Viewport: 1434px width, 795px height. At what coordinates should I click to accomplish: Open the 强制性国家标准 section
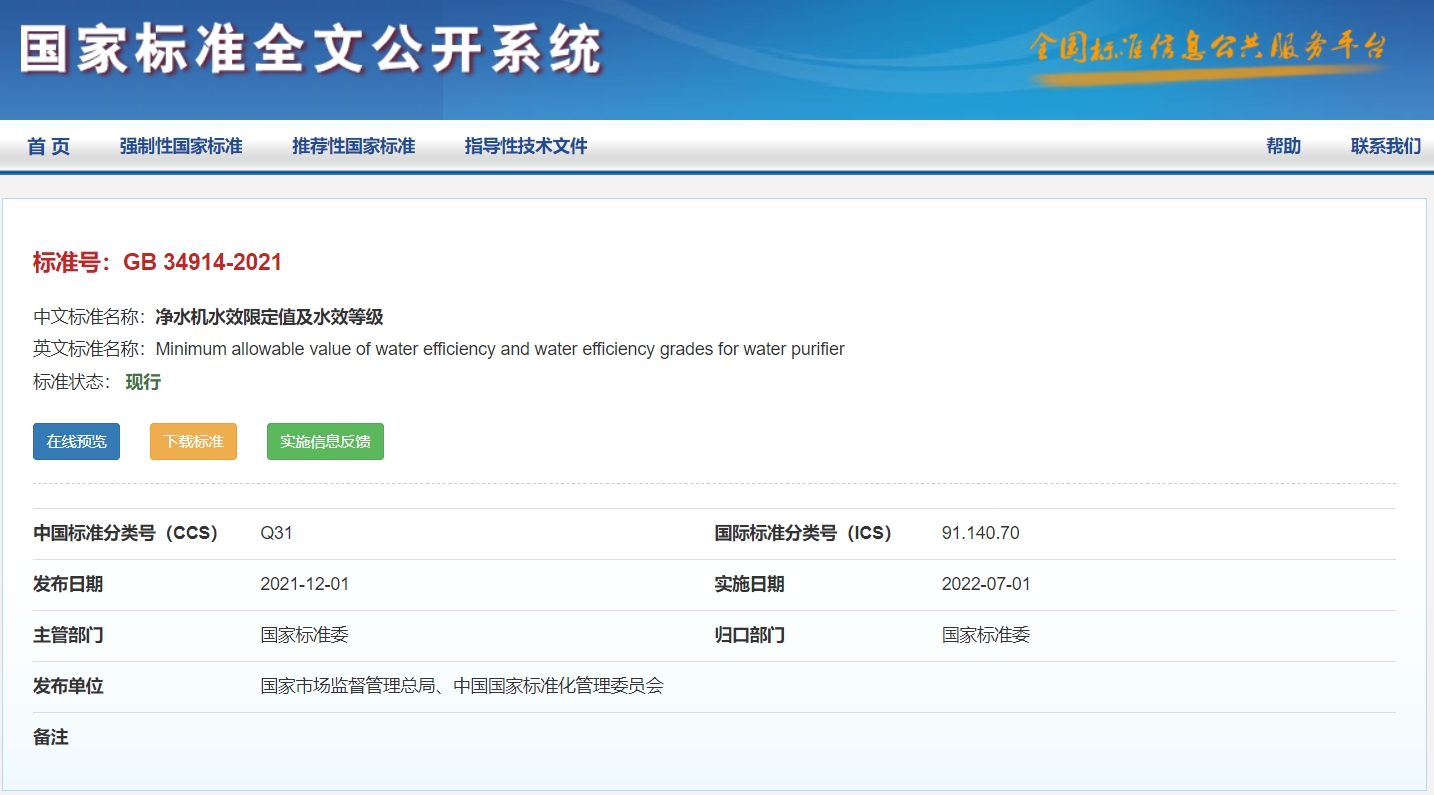pos(181,147)
